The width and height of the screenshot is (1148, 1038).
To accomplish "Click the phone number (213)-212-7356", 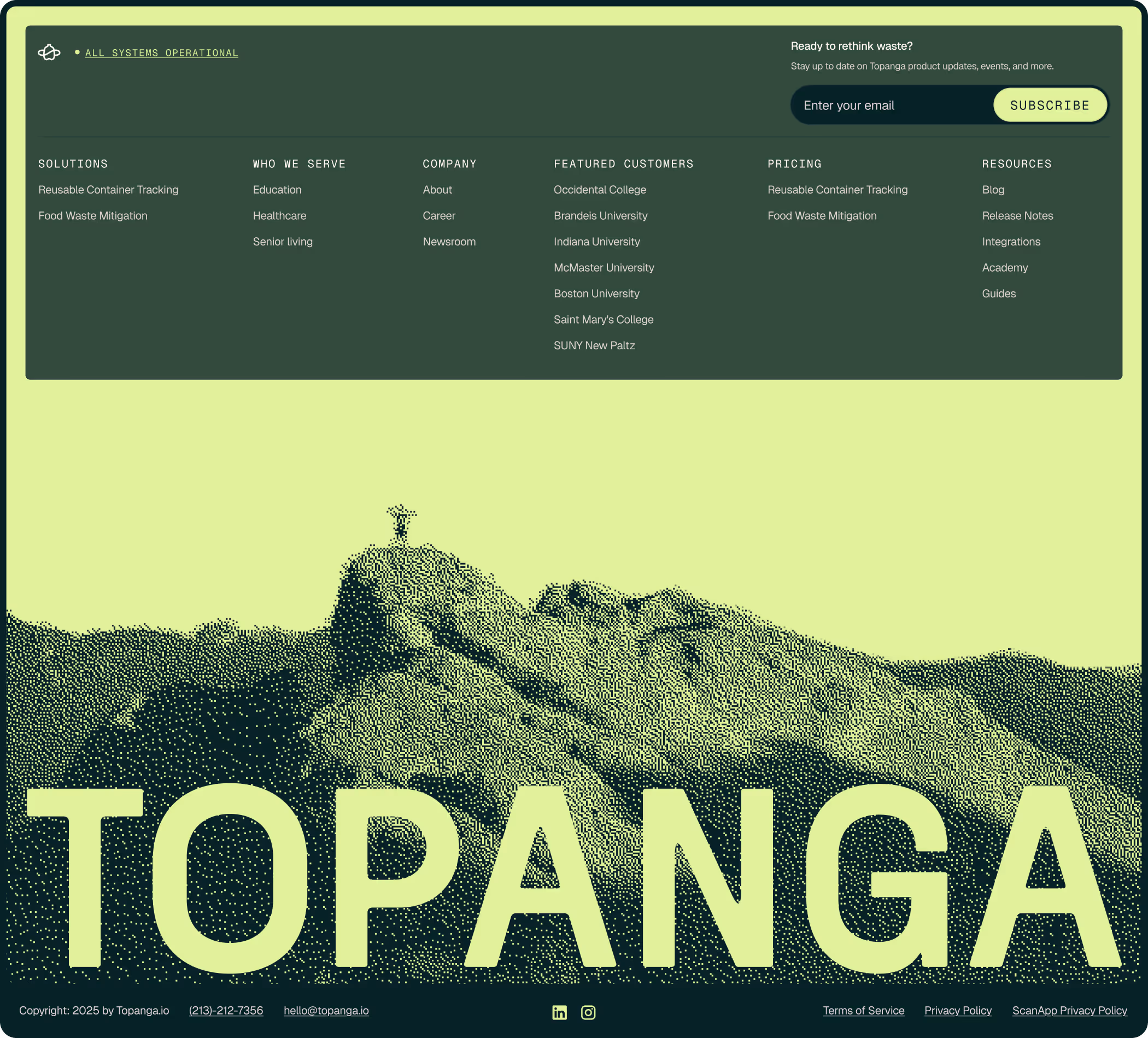I will point(226,1011).
